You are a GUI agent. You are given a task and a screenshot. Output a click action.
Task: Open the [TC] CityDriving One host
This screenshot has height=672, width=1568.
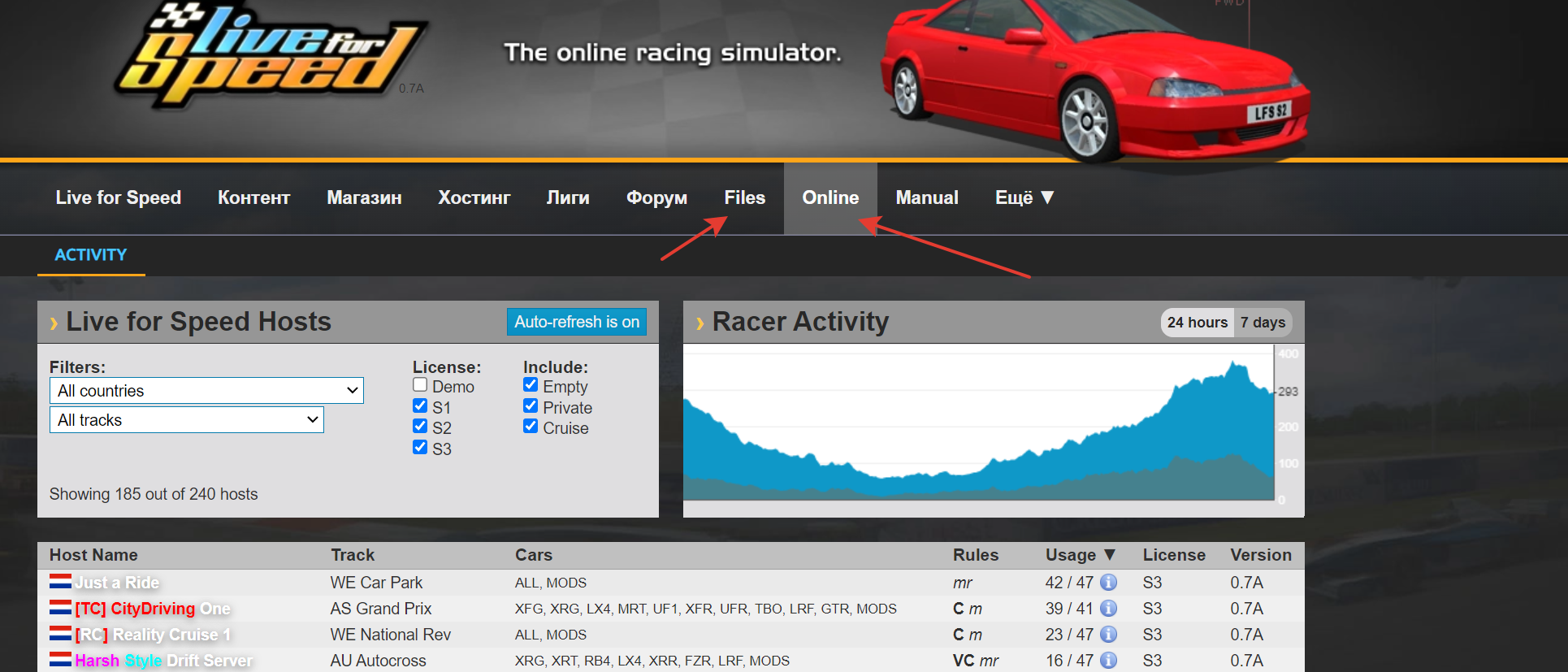(153, 609)
